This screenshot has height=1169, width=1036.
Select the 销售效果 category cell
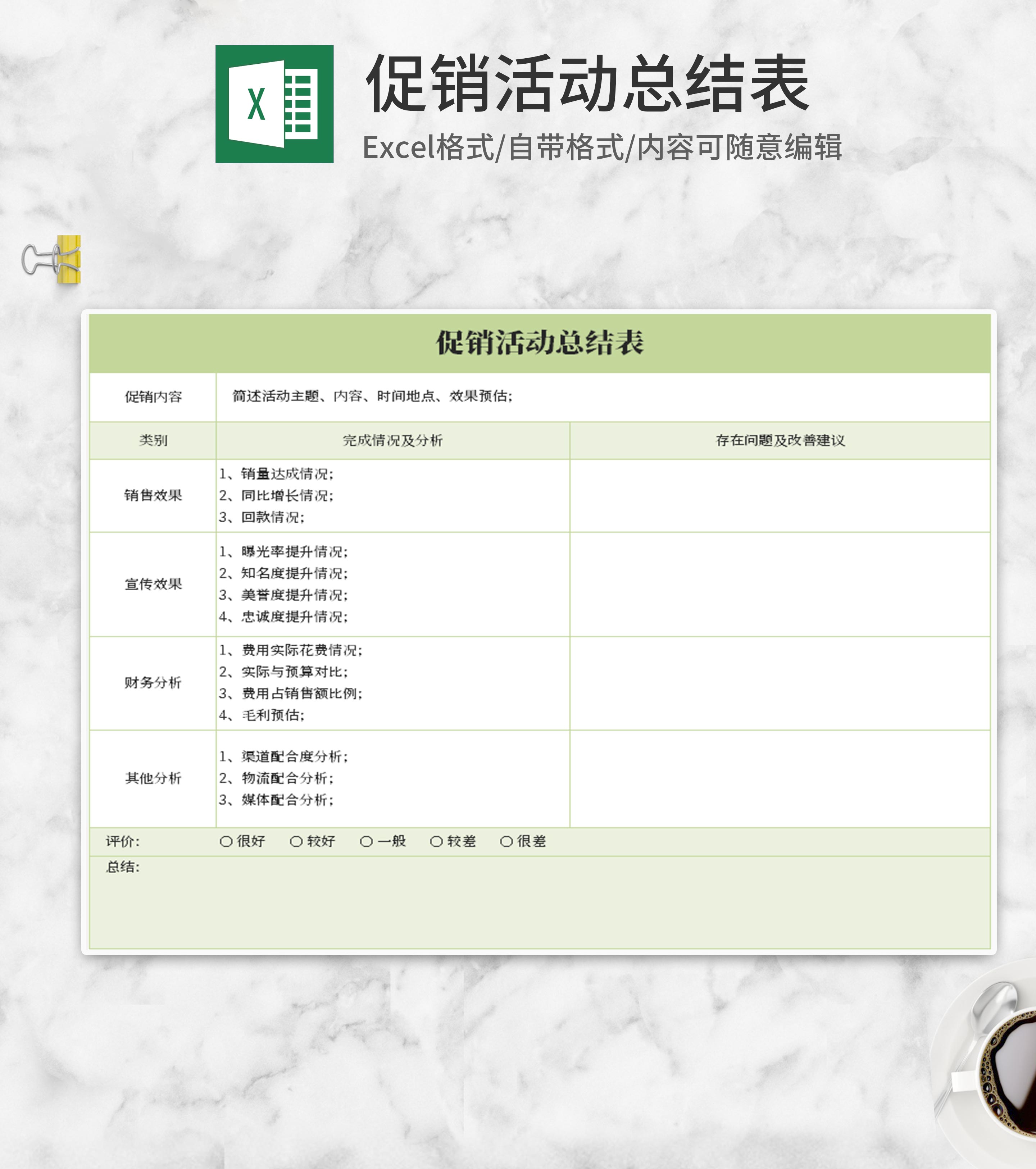pyautogui.click(x=153, y=495)
